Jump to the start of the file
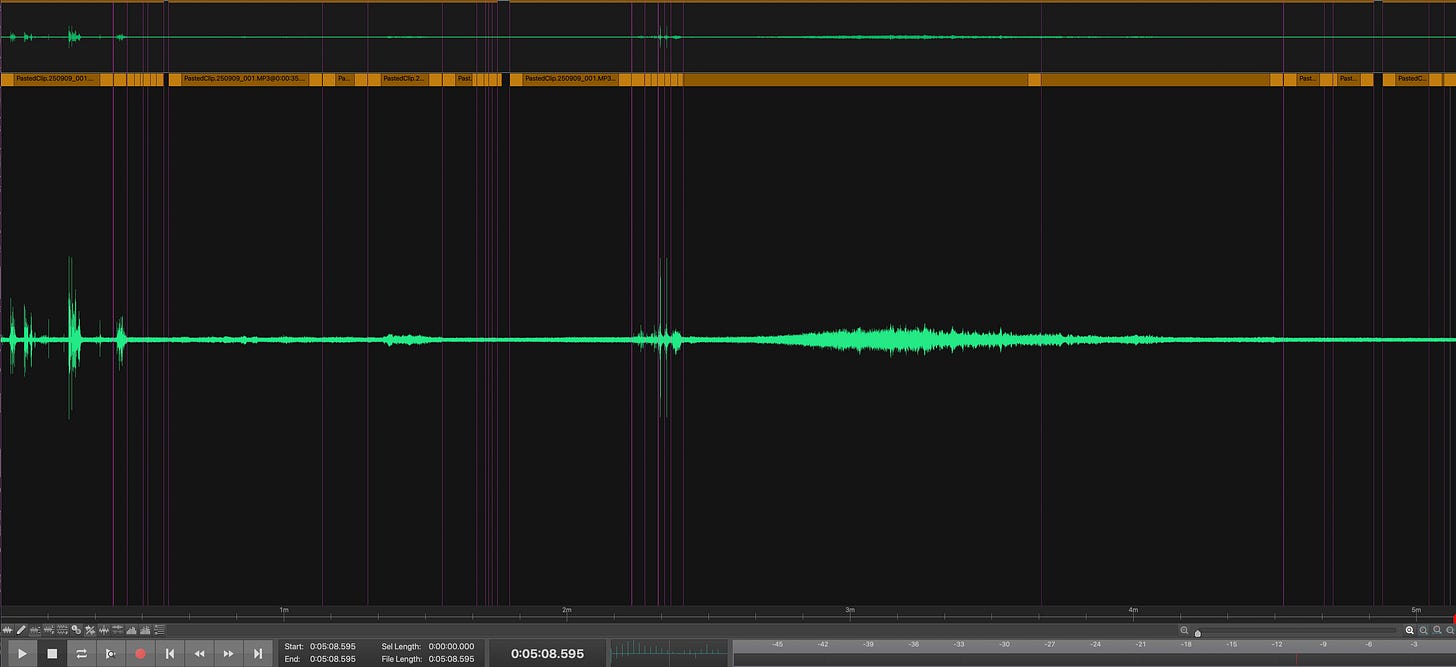This screenshot has height=667, width=1456. [170, 654]
